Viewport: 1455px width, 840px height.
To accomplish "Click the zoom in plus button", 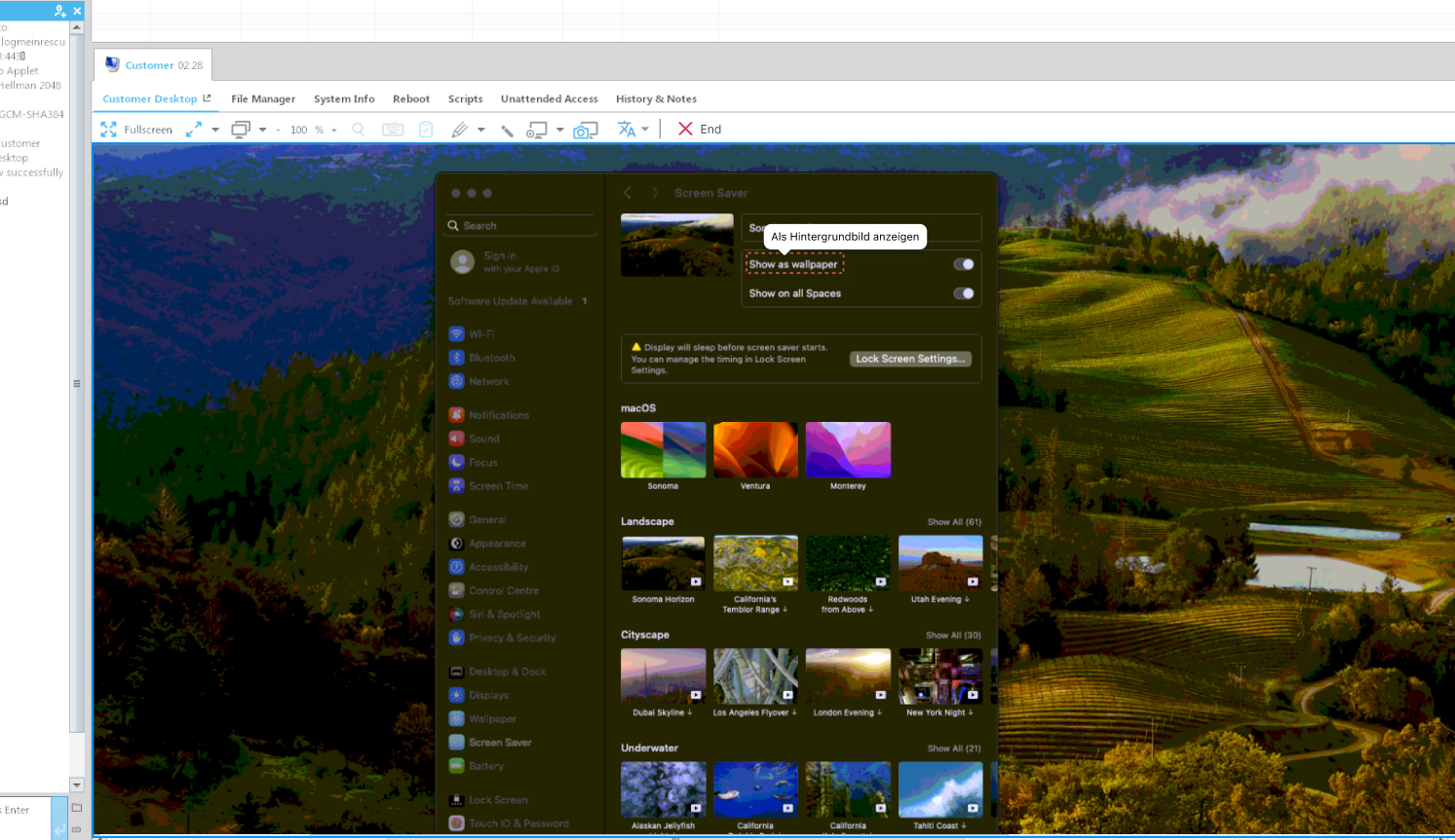I will pyautogui.click(x=334, y=130).
